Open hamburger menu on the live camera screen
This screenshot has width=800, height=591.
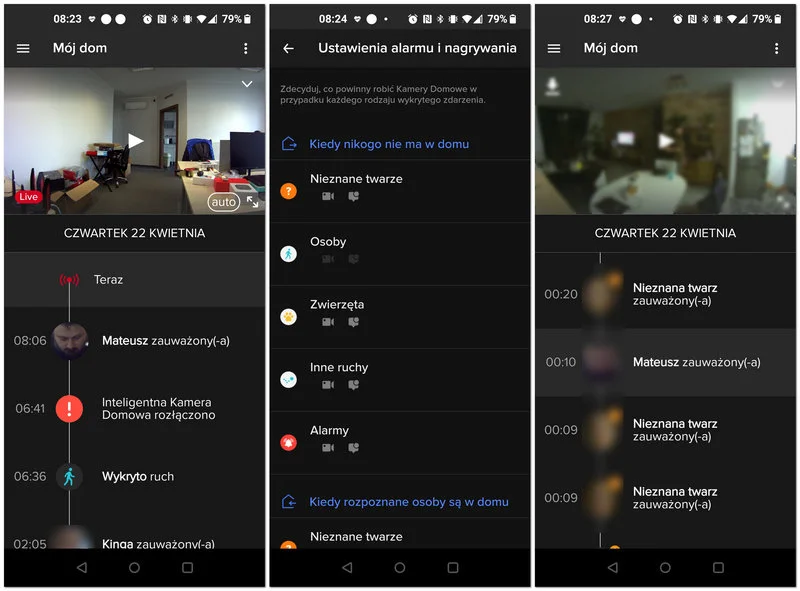click(24, 48)
